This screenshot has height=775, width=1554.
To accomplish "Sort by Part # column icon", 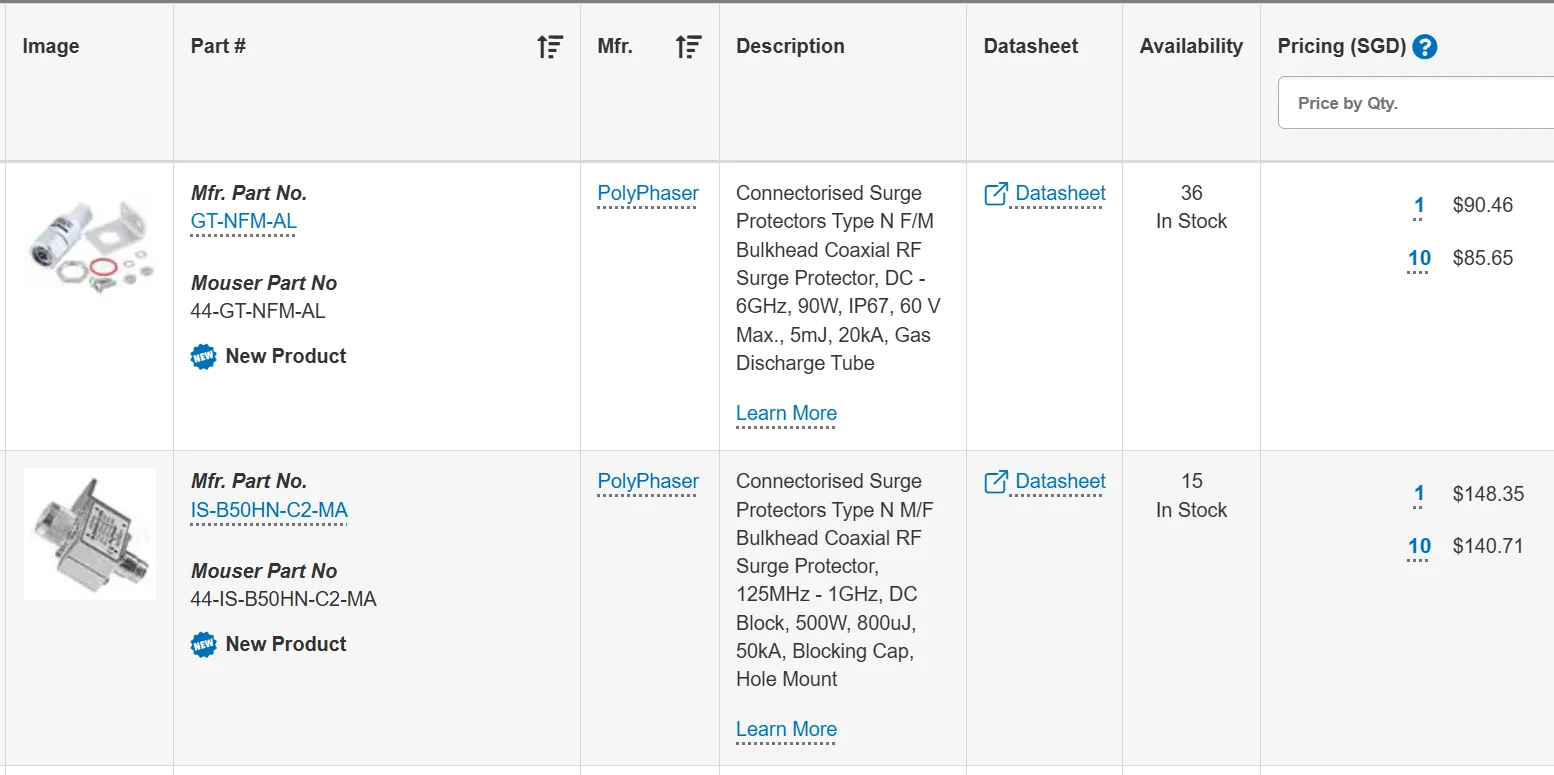I will tap(549, 46).
